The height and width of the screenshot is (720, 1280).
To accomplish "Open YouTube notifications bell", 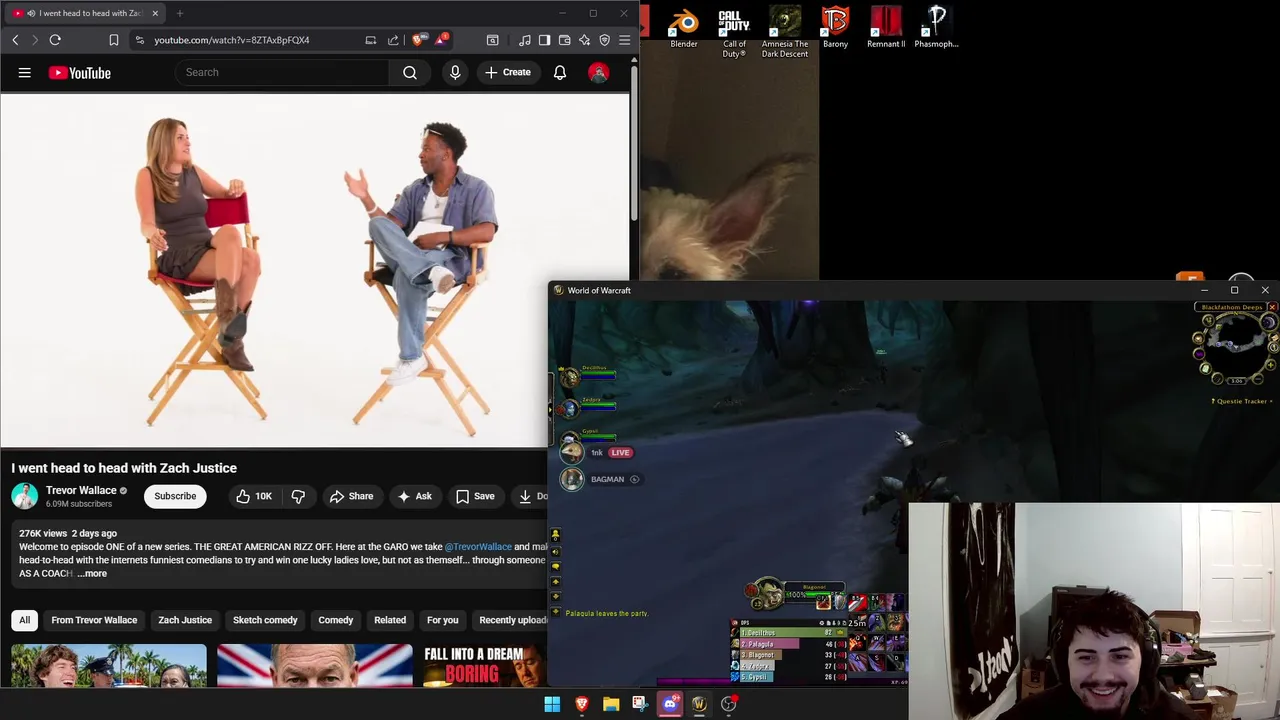I will click(560, 72).
